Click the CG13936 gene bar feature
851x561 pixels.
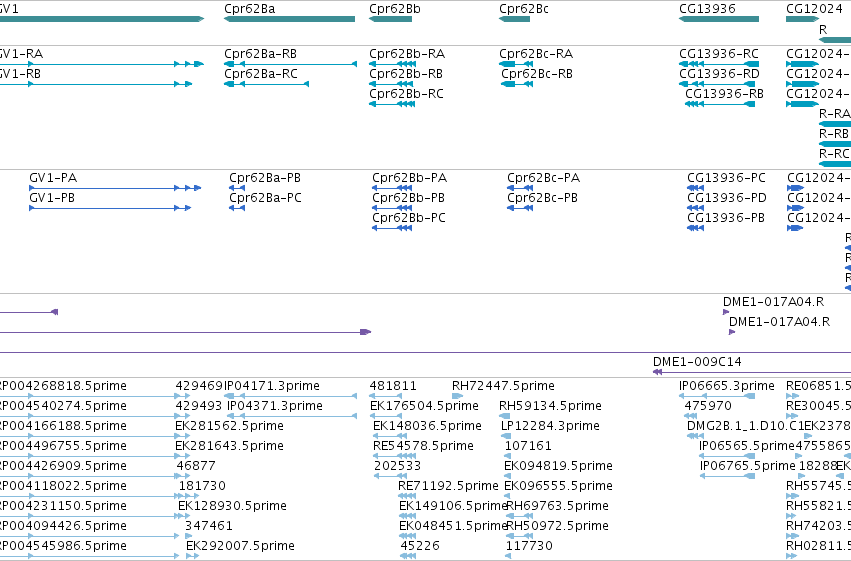tap(719, 19)
